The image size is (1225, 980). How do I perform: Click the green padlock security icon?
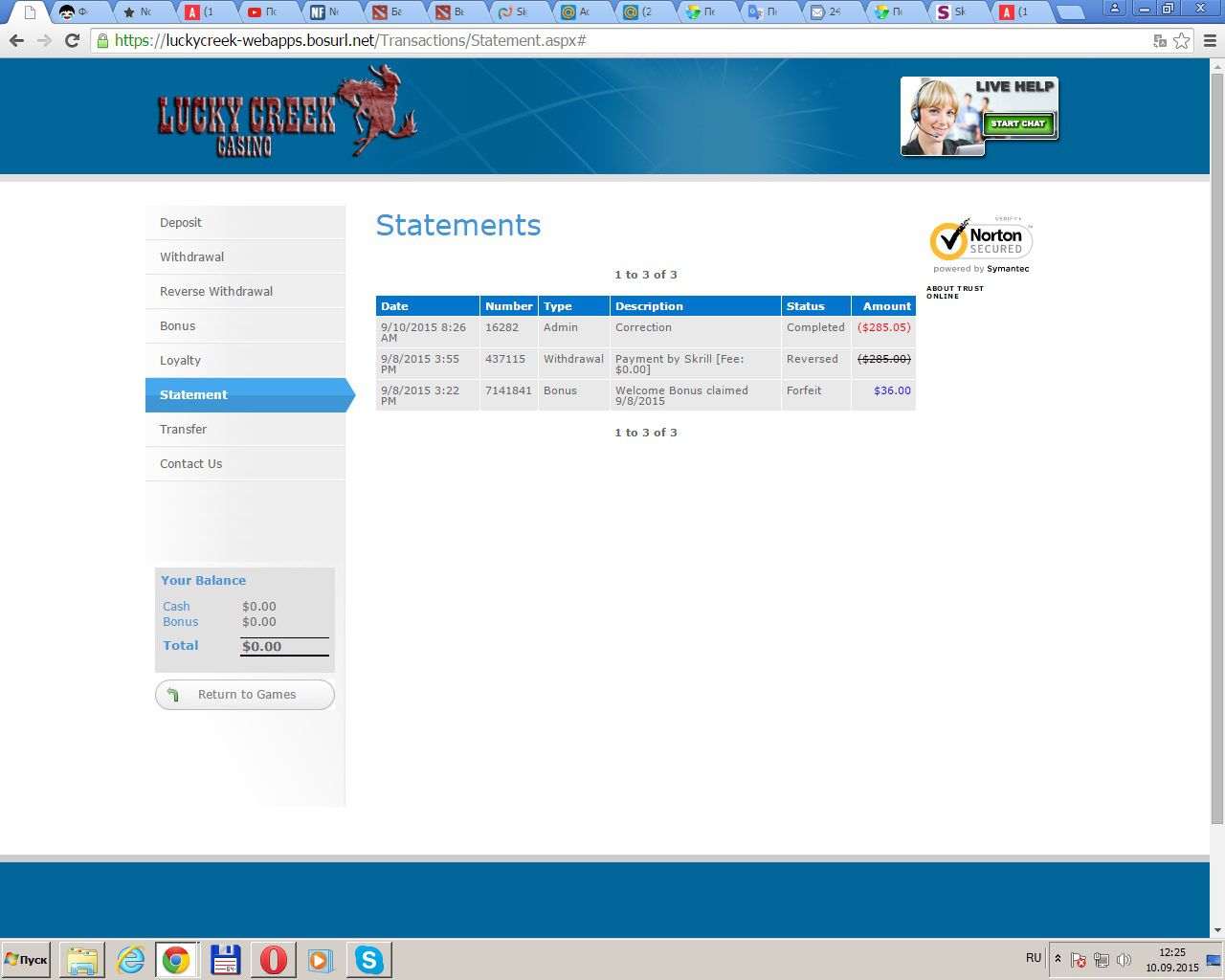tap(102, 41)
